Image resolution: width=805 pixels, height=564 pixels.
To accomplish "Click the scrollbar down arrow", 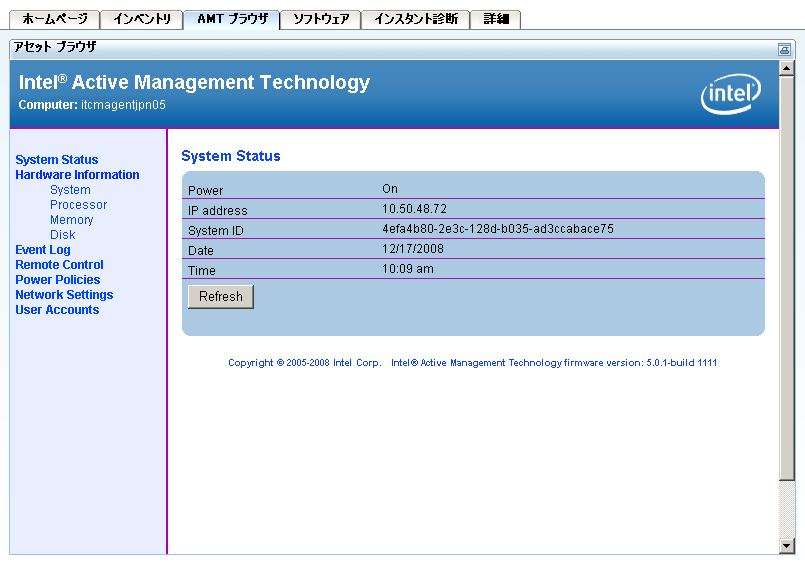I will 787,546.
